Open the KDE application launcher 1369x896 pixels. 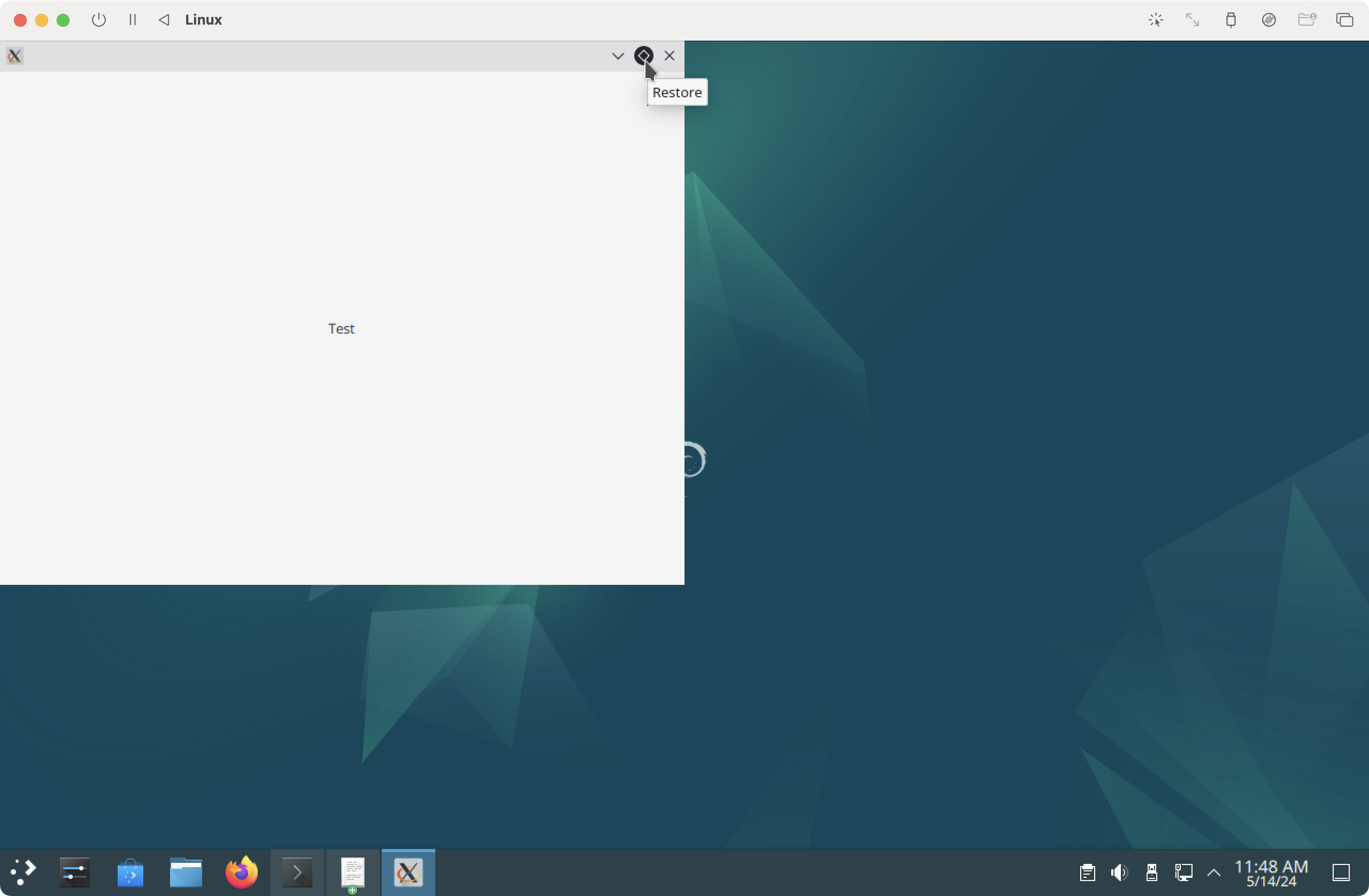23,872
